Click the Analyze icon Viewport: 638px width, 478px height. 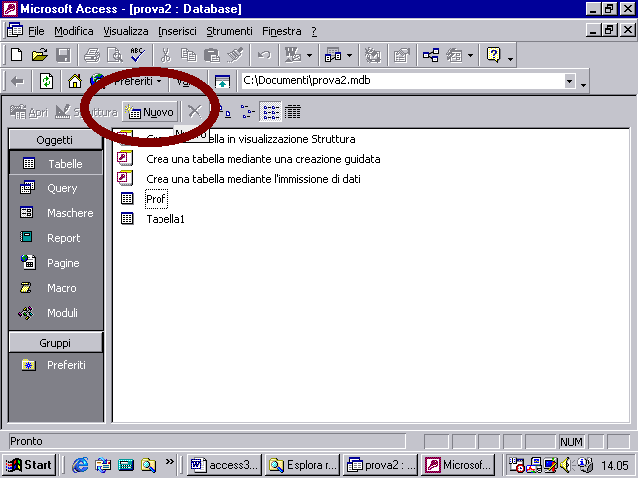pyautogui.click(x=333, y=55)
